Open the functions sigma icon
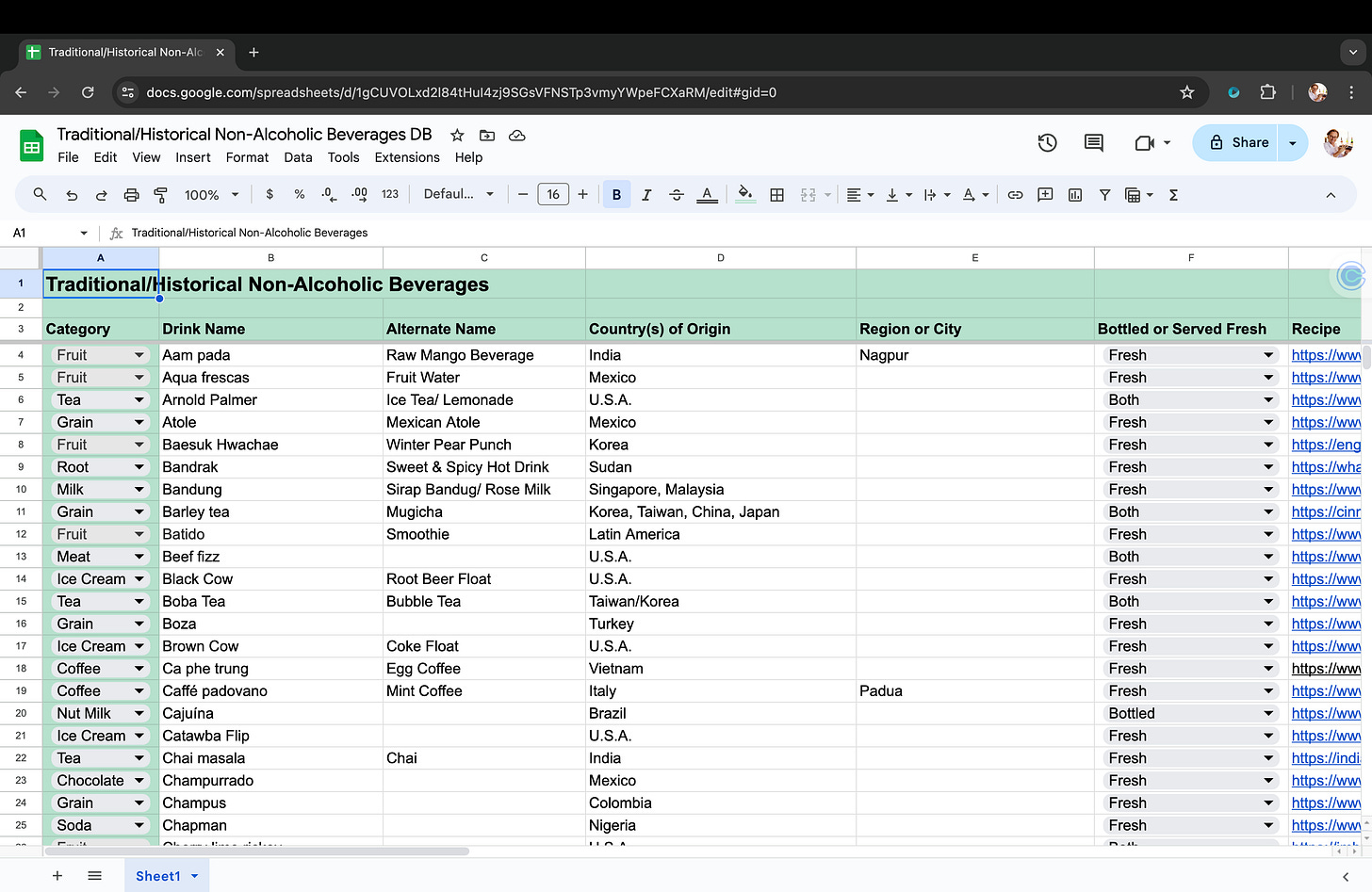 pyautogui.click(x=1173, y=195)
